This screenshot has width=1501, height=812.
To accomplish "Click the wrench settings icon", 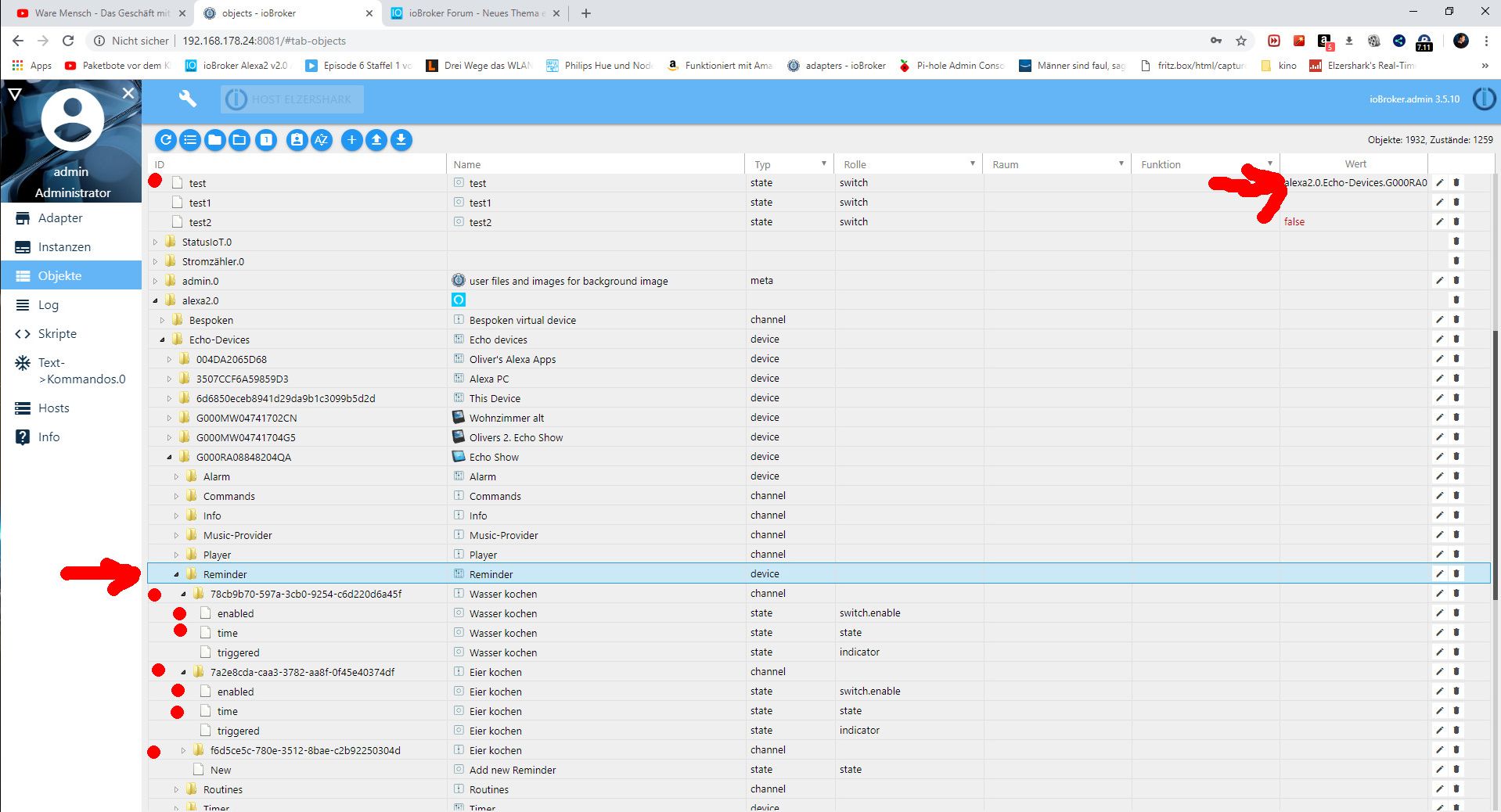I will tap(187, 99).
